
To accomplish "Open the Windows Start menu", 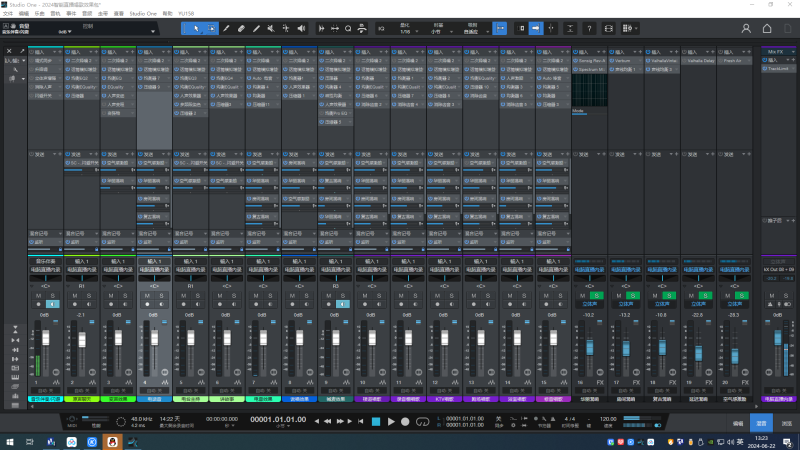I will point(10,442).
